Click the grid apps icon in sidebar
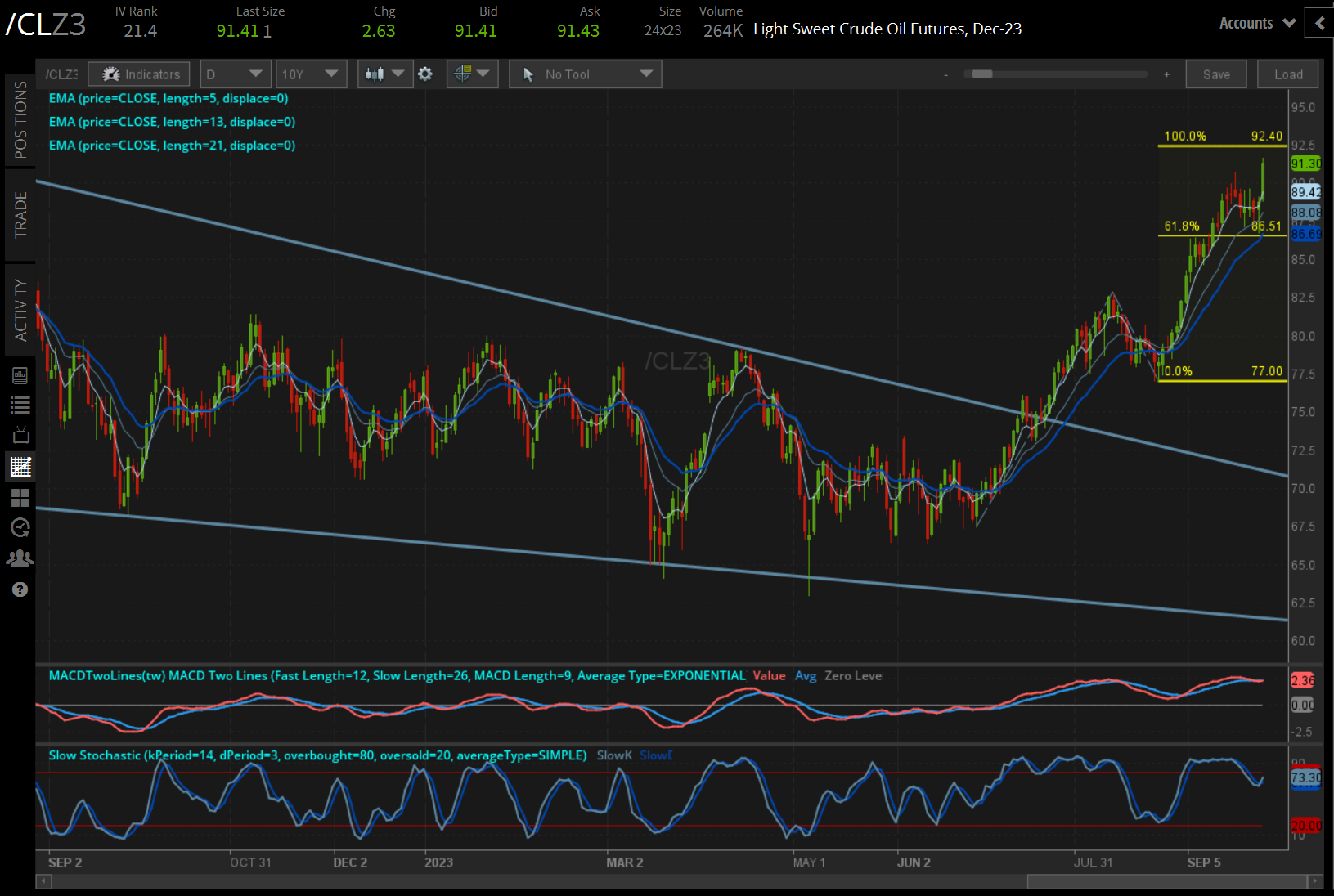Image resolution: width=1334 pixels, height=896 pixels. 20,498
